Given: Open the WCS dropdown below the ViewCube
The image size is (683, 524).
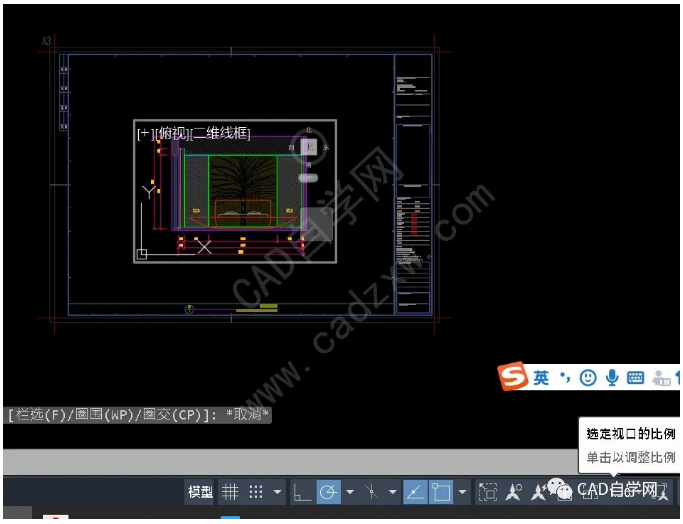Looking at the screenshot, I should point(308,178).
